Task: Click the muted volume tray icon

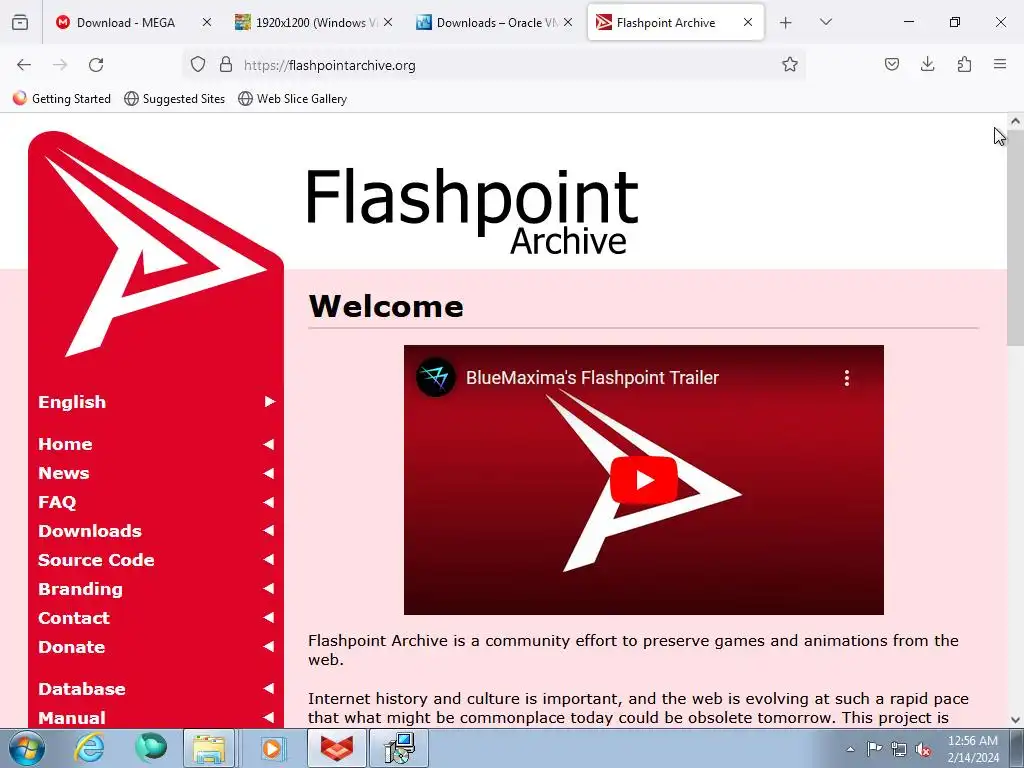Action: tap(923, 750)
